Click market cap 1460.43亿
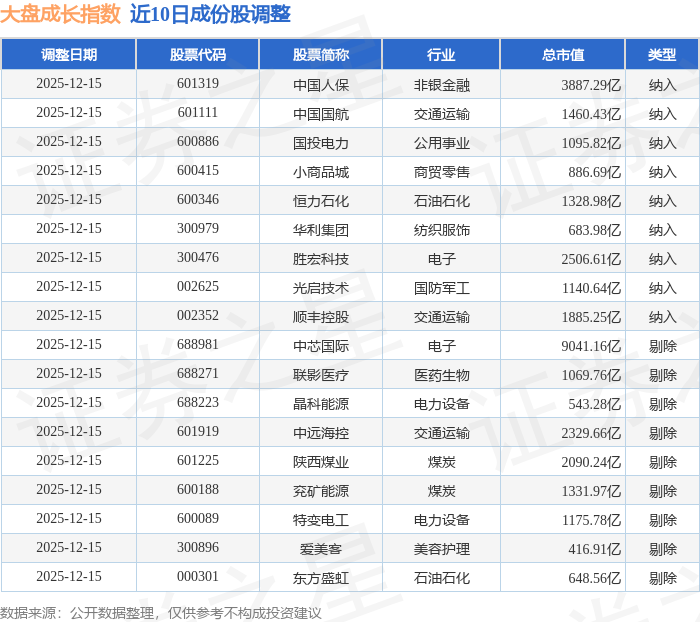The height and width of the screenshot is (622, 700). click(591, 114)
